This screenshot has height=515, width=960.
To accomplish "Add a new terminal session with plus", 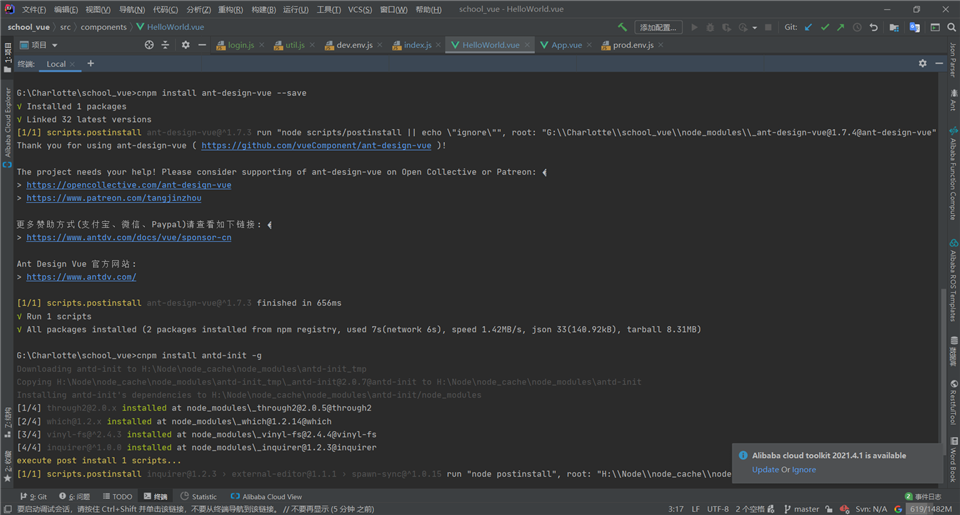I will 91,63.
